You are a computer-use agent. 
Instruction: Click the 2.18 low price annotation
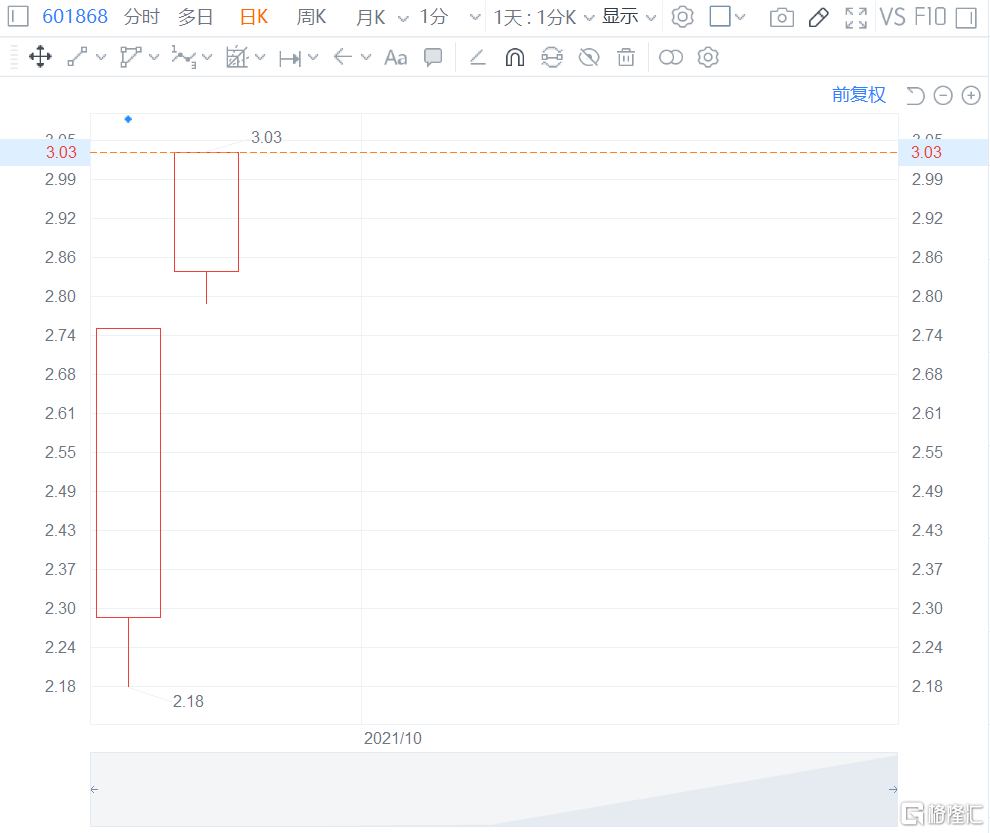coord(188,701)
